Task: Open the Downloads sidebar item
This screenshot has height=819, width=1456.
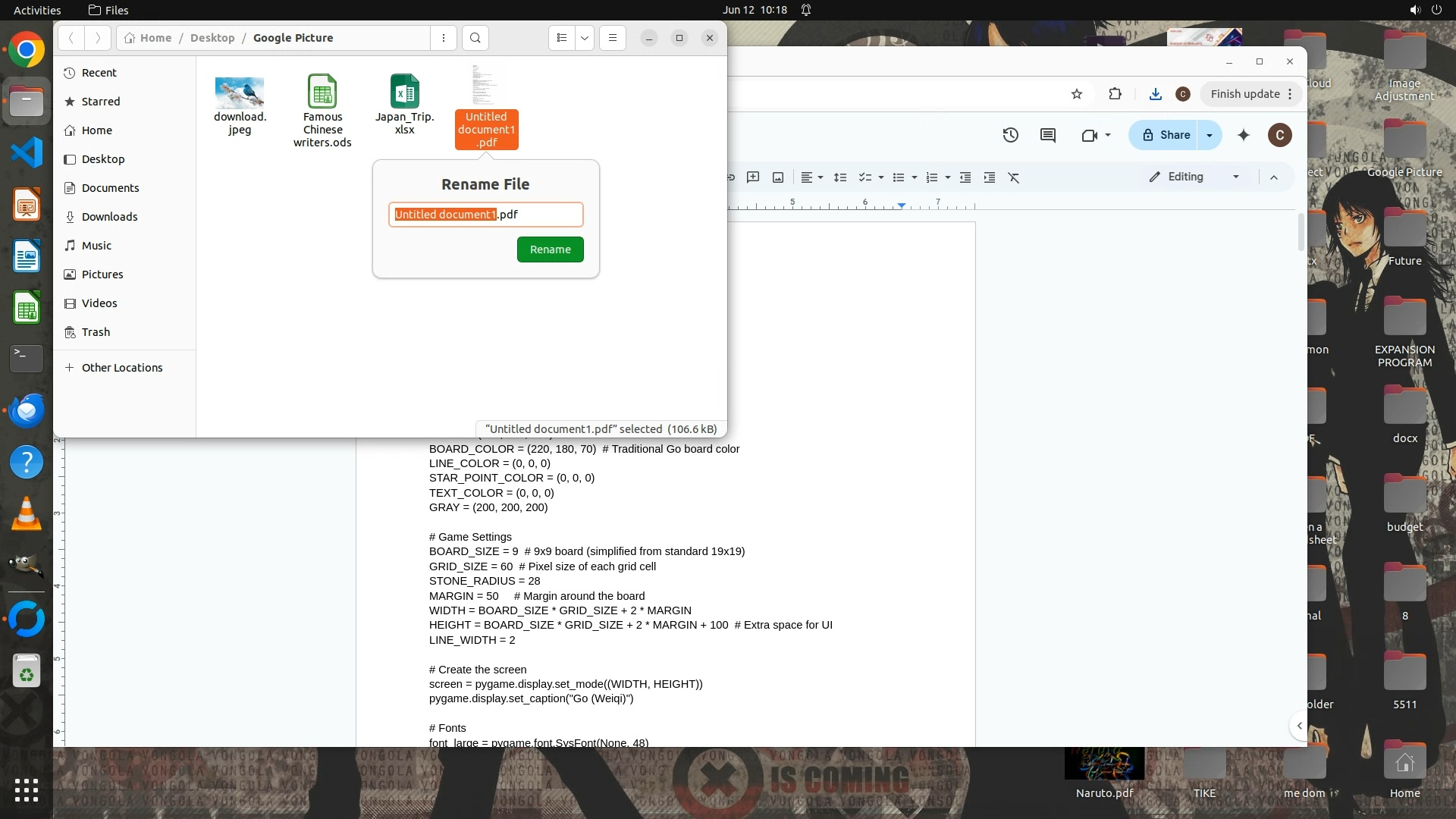Action: [109, 217]
